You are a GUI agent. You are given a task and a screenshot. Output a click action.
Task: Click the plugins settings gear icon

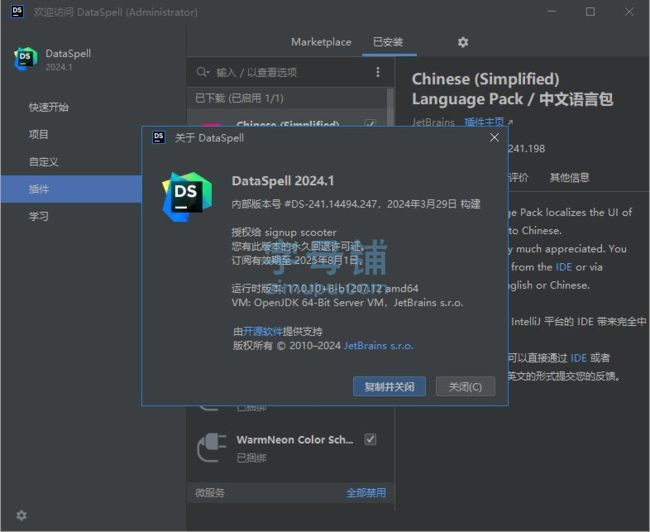tap(463, 42)
